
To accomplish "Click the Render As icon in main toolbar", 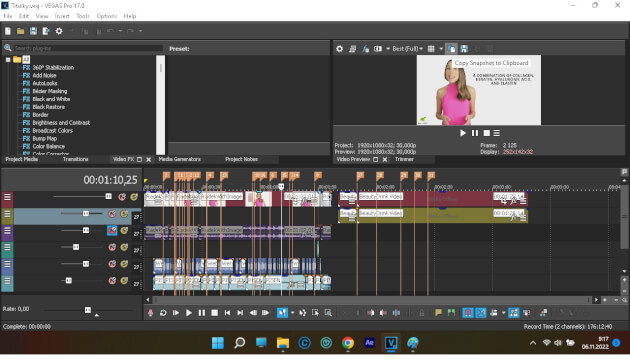I will [46, 31].
